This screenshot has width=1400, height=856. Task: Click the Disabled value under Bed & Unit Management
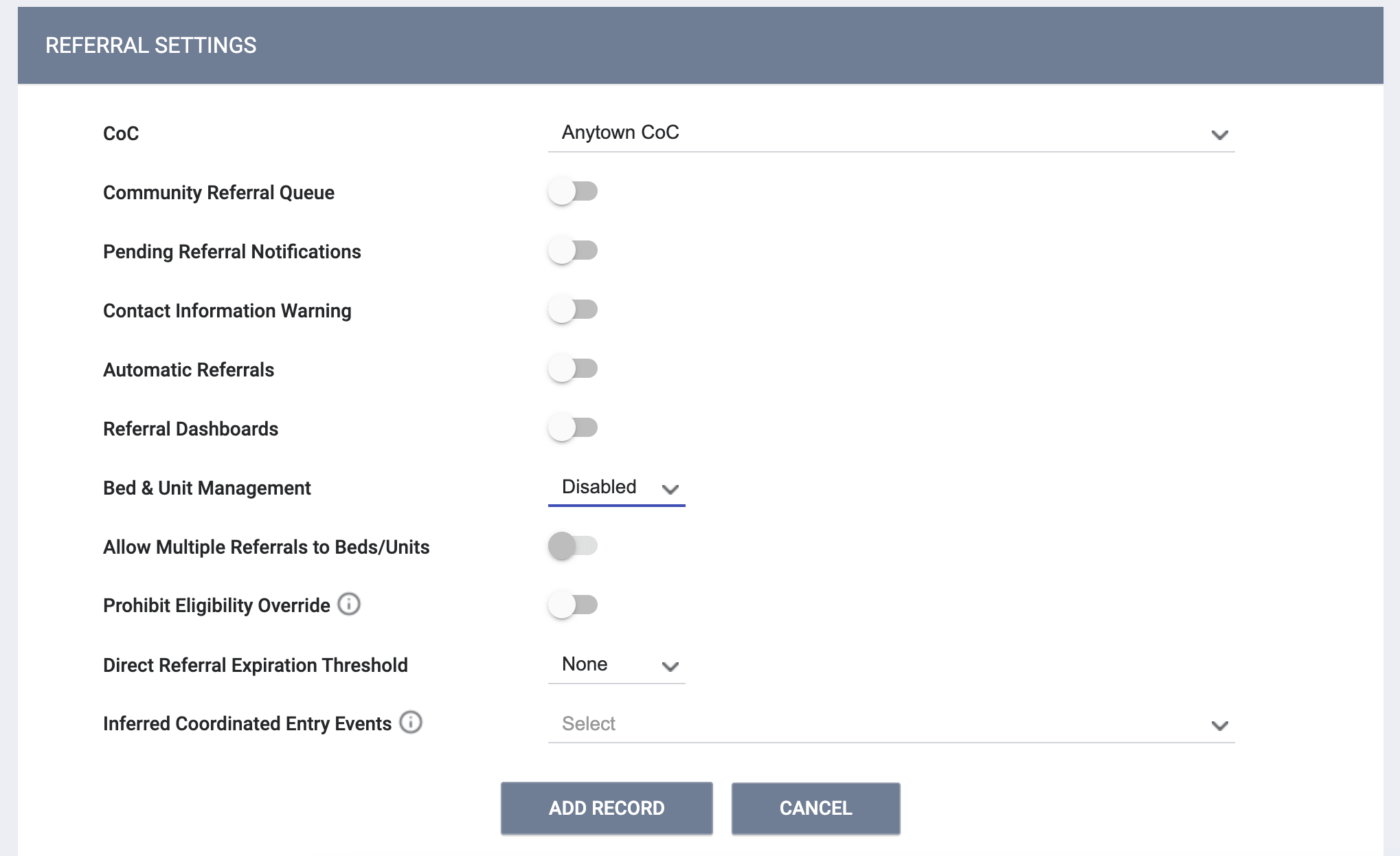(599, 487)
